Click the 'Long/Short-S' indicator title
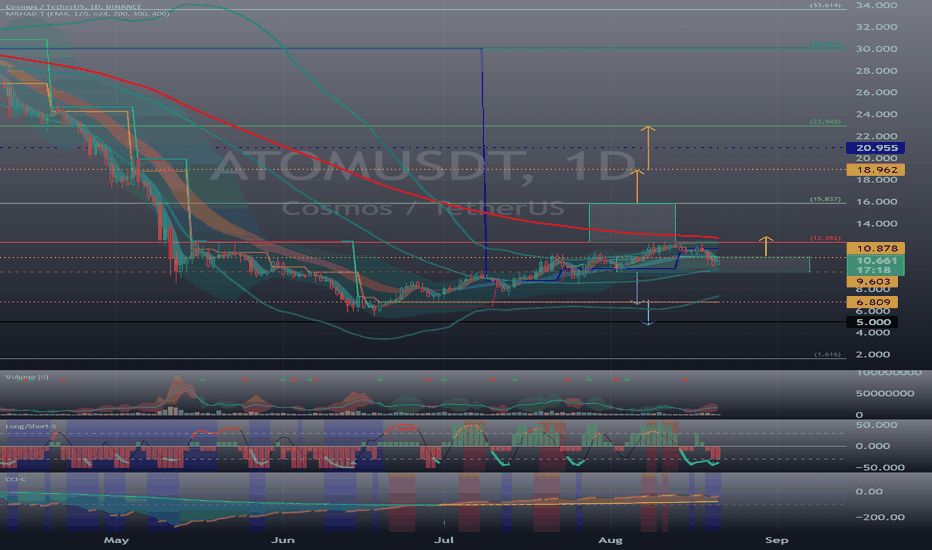This screenshot has height=550, width=932. coord(31,426)
